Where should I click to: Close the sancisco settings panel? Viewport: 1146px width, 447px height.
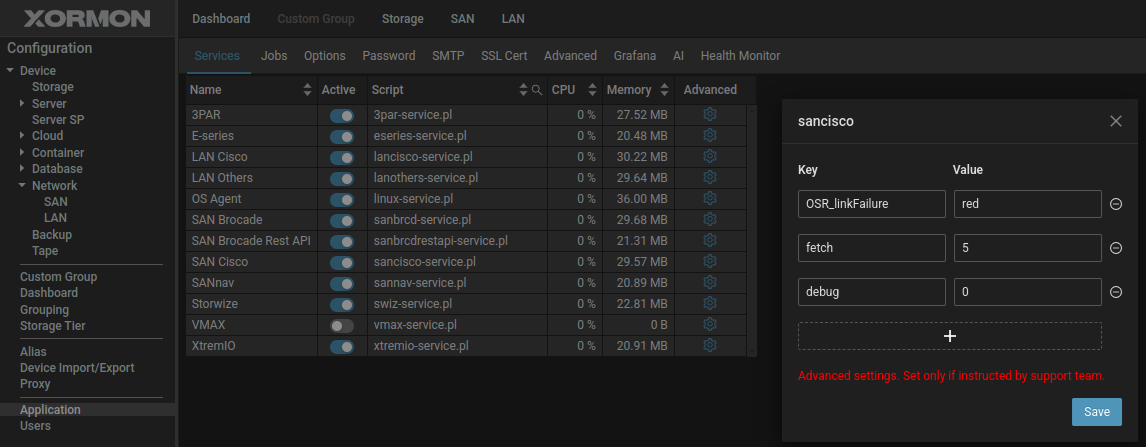click(1116, 121)
